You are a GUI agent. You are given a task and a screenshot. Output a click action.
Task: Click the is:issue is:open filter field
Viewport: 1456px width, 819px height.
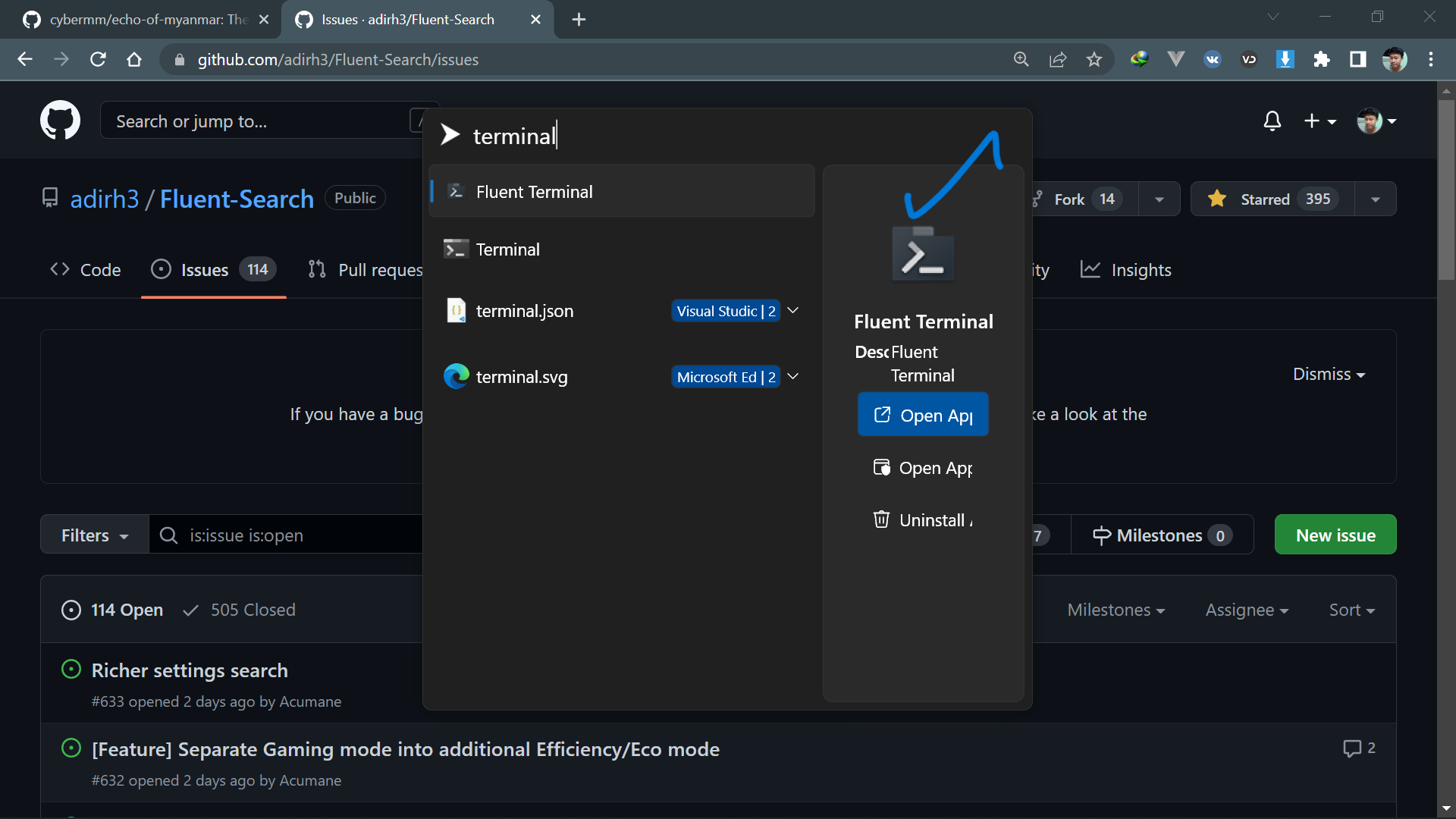pos(288,535)
